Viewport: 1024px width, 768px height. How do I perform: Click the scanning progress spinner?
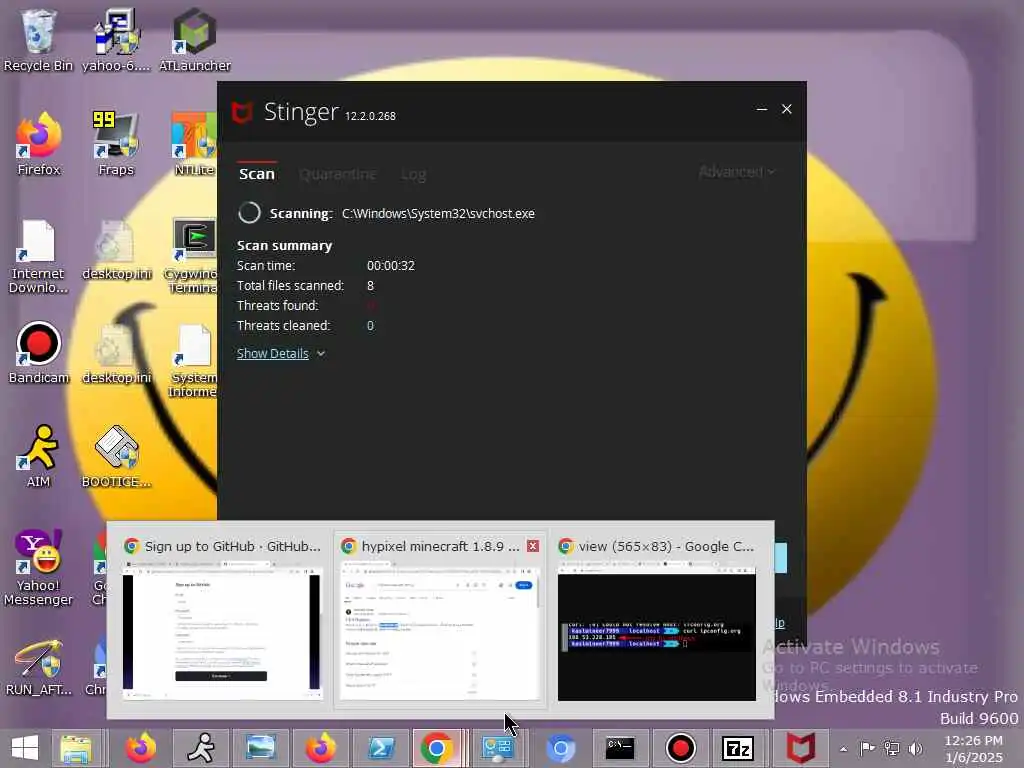249,213
